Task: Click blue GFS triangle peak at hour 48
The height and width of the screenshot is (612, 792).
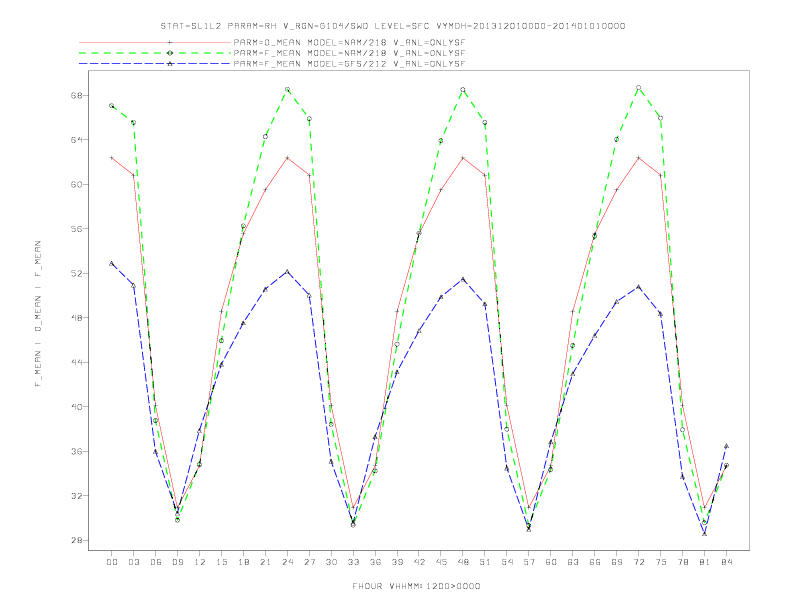Action: [463, 279]
